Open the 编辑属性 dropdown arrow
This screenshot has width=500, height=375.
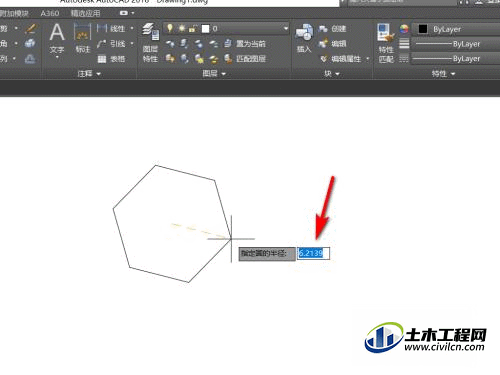pyautogui.click(x=368, y=59)
